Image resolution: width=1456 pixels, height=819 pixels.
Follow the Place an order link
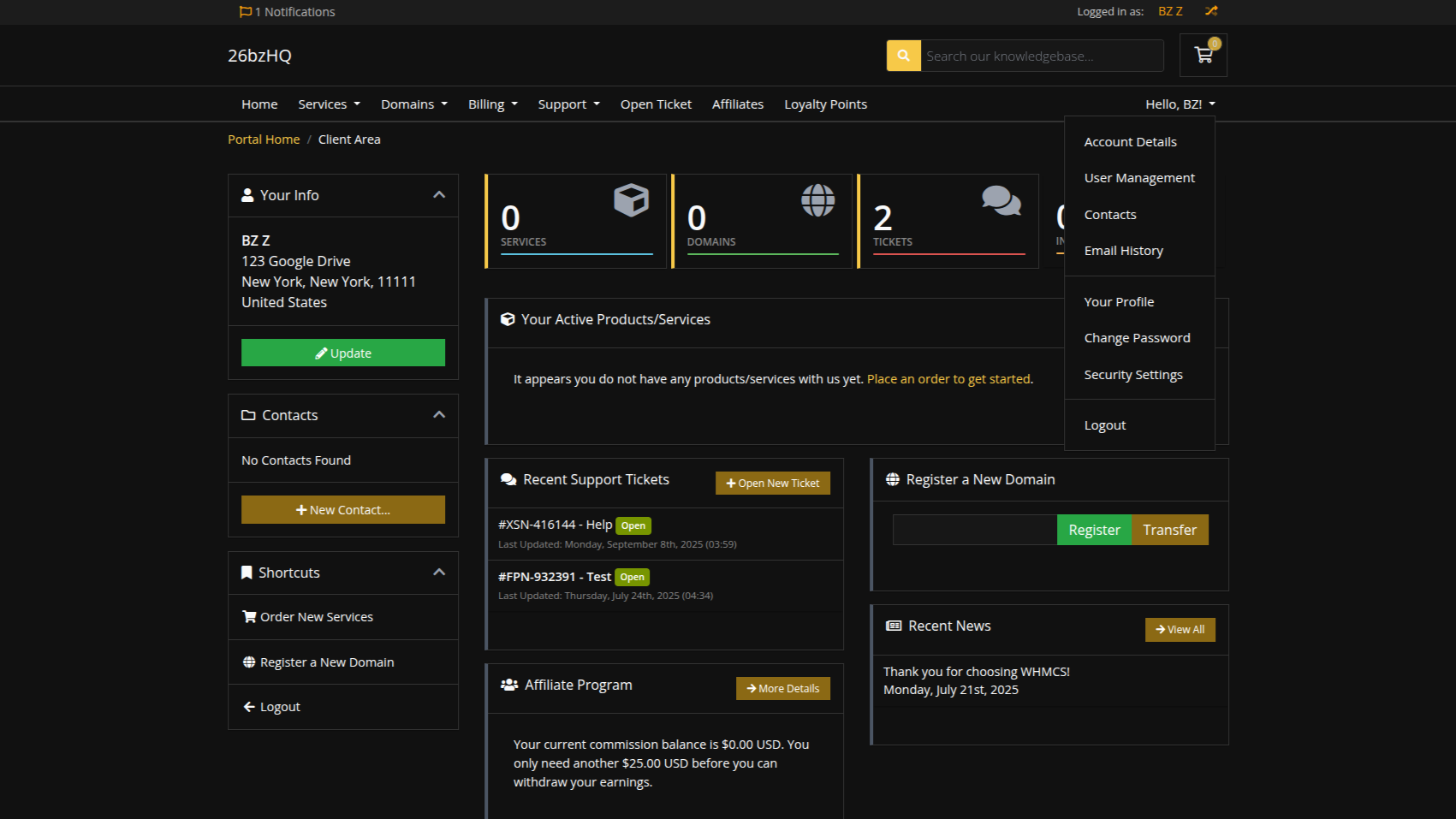[948, 379]
